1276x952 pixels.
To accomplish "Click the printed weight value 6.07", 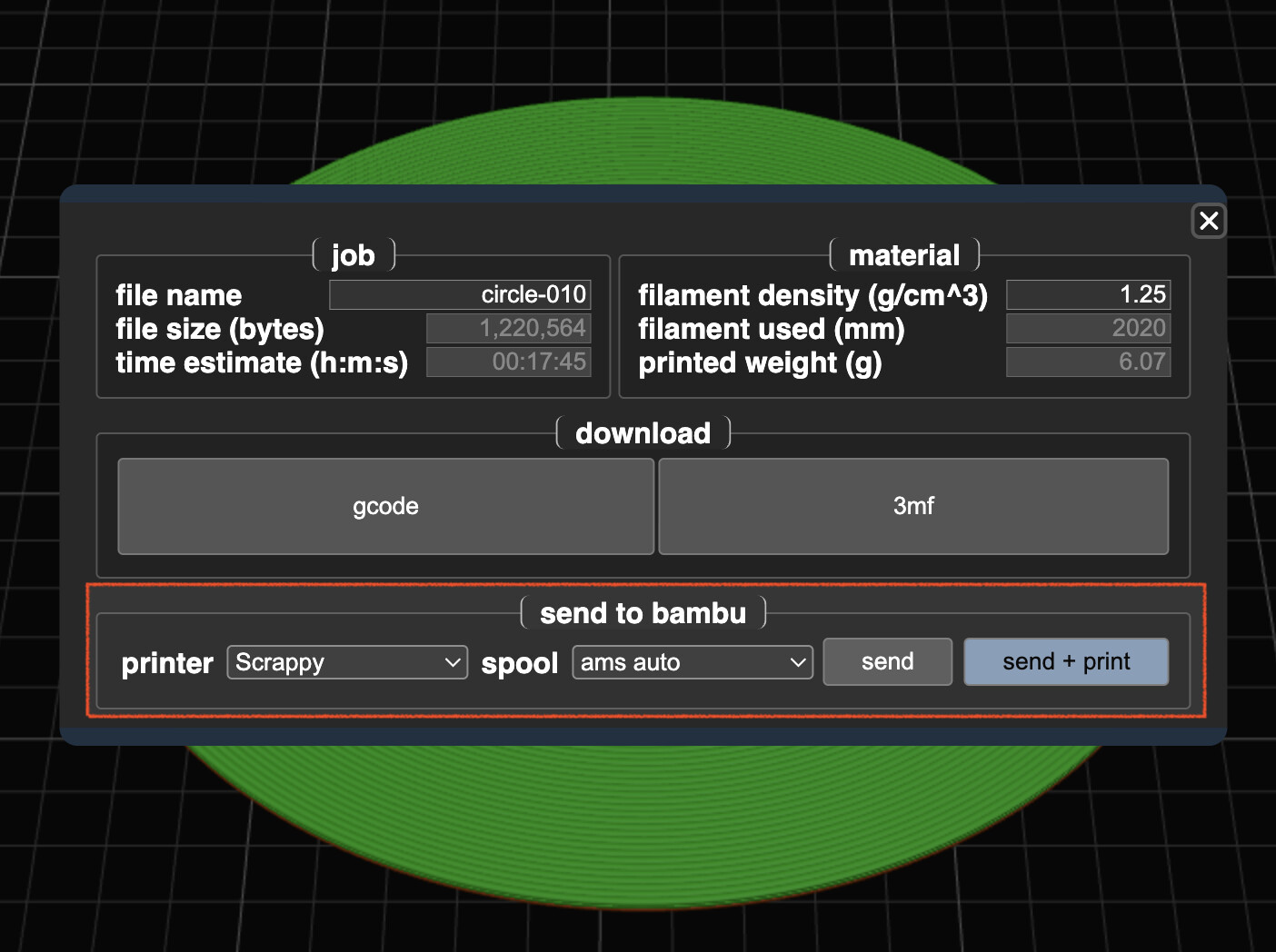I will tap(1087, 362).
